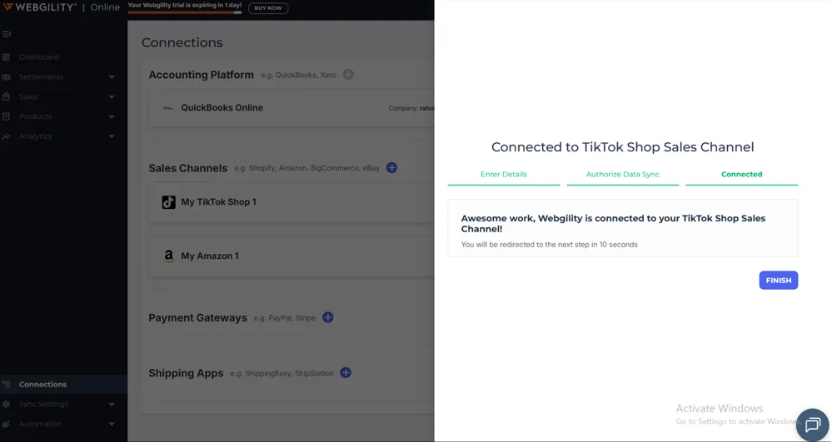Open Products in the sidebar
Viewport: 831px width, 442px height.
tap(36, 116)
